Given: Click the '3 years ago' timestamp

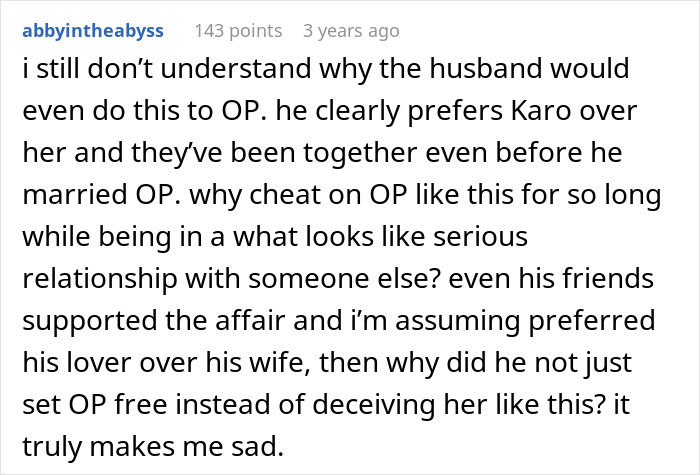Looking at the screenshot, I should pos(350,31).
